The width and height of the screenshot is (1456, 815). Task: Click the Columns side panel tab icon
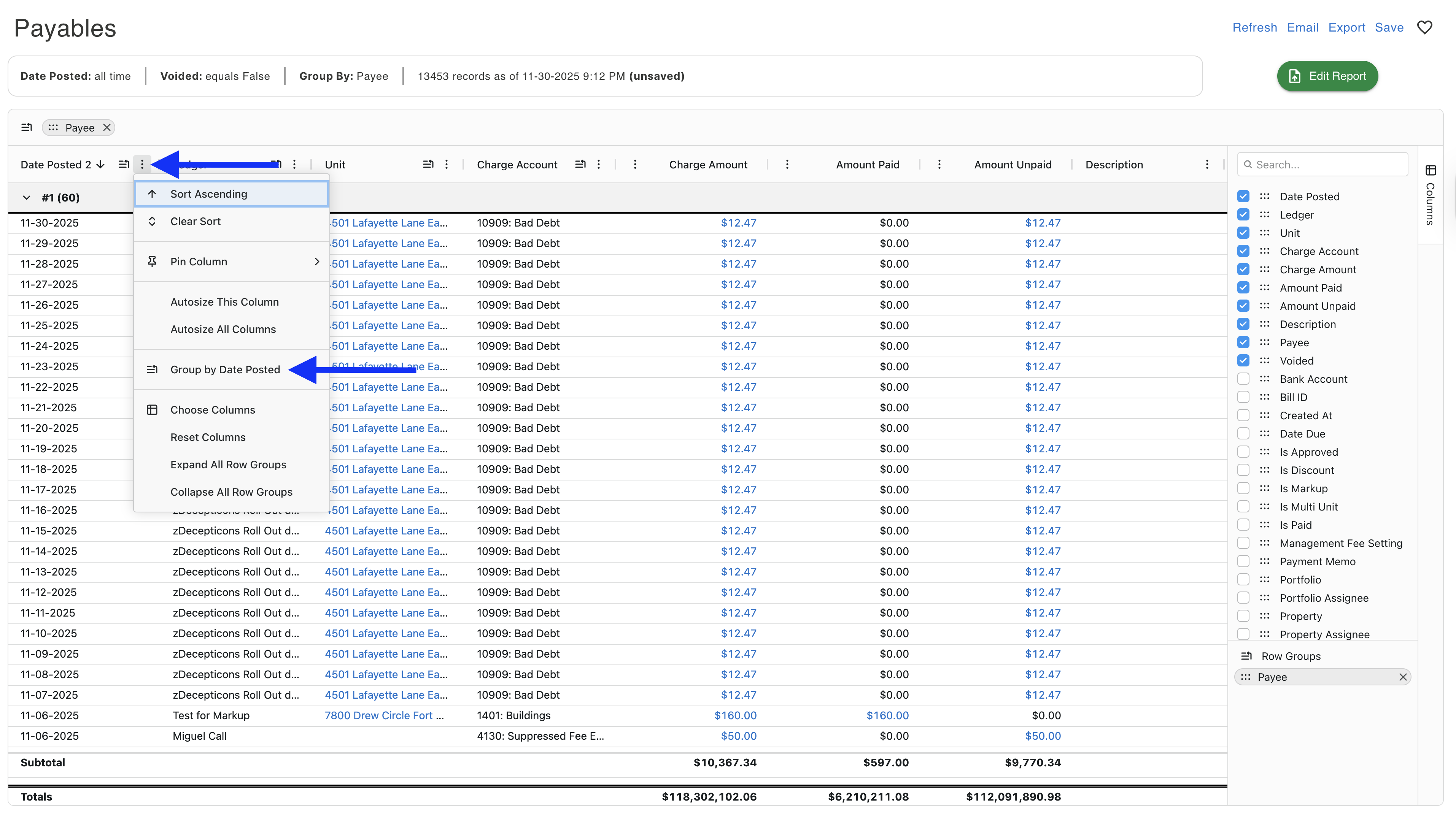(1431, 171)
